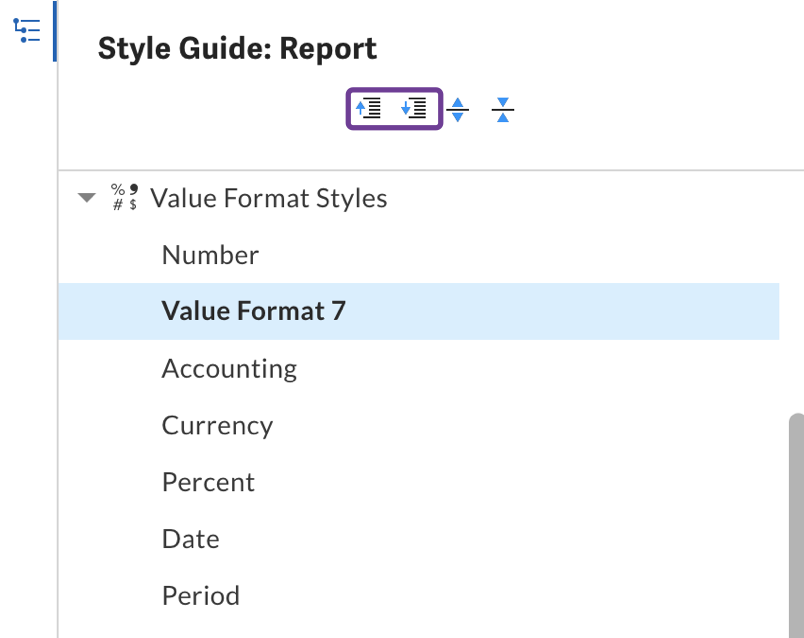Image resolution: width=804 pixels, height=638 pixels.
Task: Collapse Value Format Styles via its disclosure triangle
Action: pyautogui.click(x=86, y=197)
